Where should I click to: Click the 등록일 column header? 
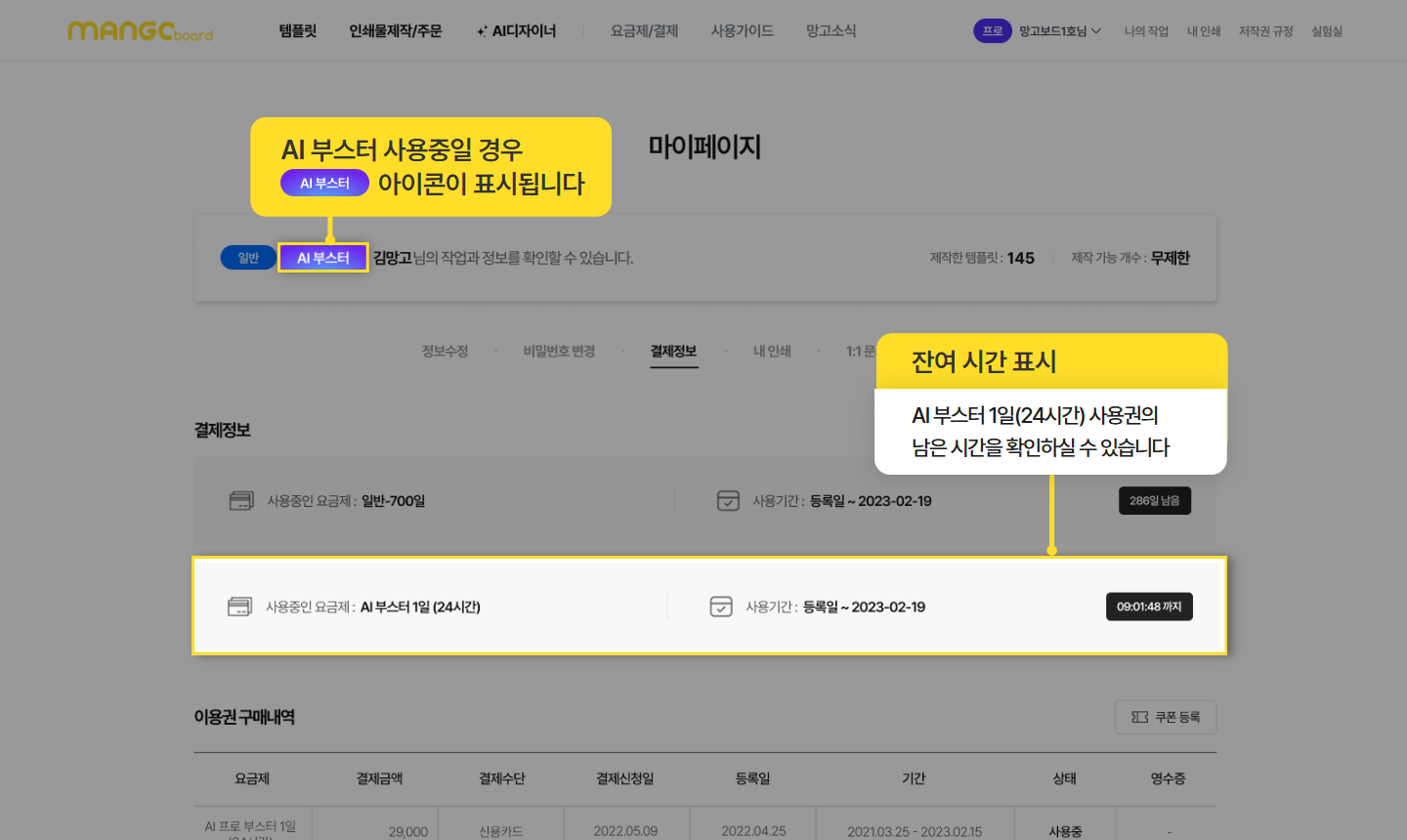753,778
